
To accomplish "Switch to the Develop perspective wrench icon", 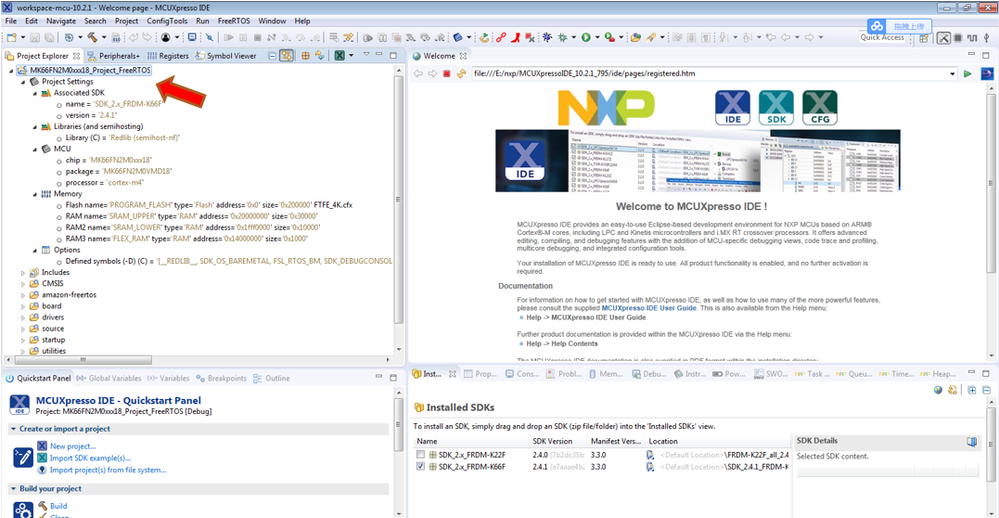I will pyautogui.click(x=944, y=38).
